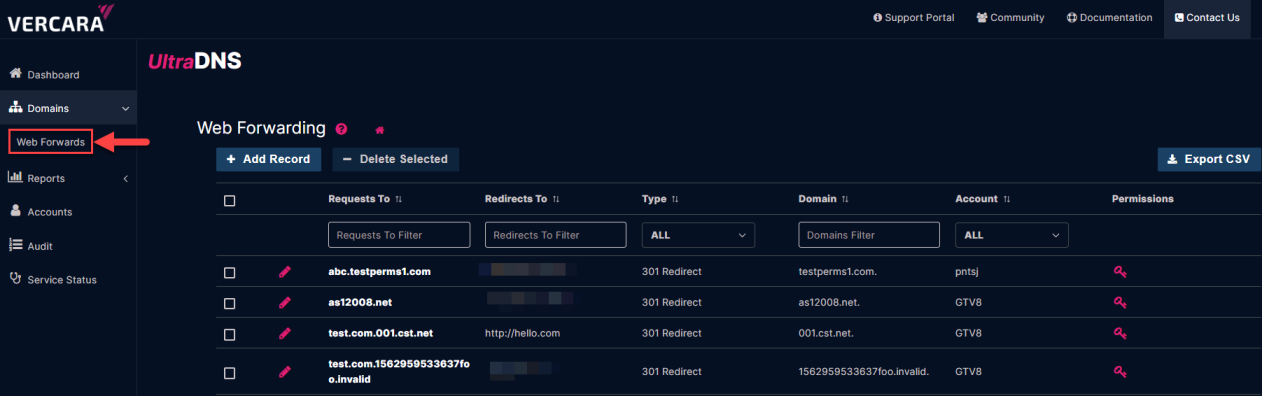Image resolution: width=1262 pixels, height=396 pixels.
Task: Edit the test.com.001.cst.net record pencil
Action: (x=285, y=333)
